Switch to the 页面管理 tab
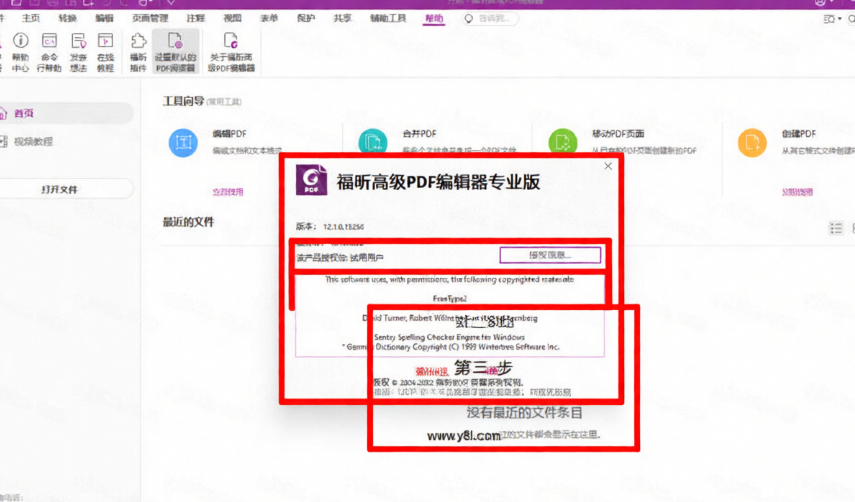The width and height of the screenshot is (855, 502). click(x=150, y=18)
